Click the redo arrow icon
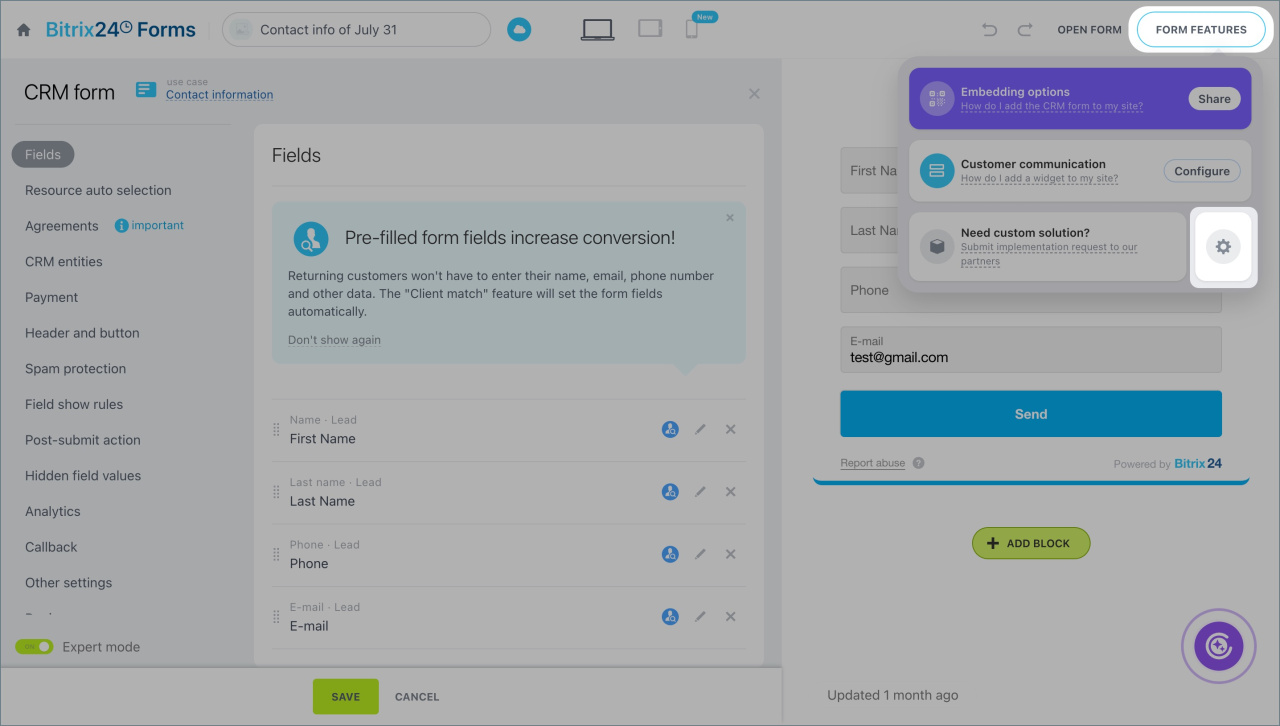 coord(1024,30)
